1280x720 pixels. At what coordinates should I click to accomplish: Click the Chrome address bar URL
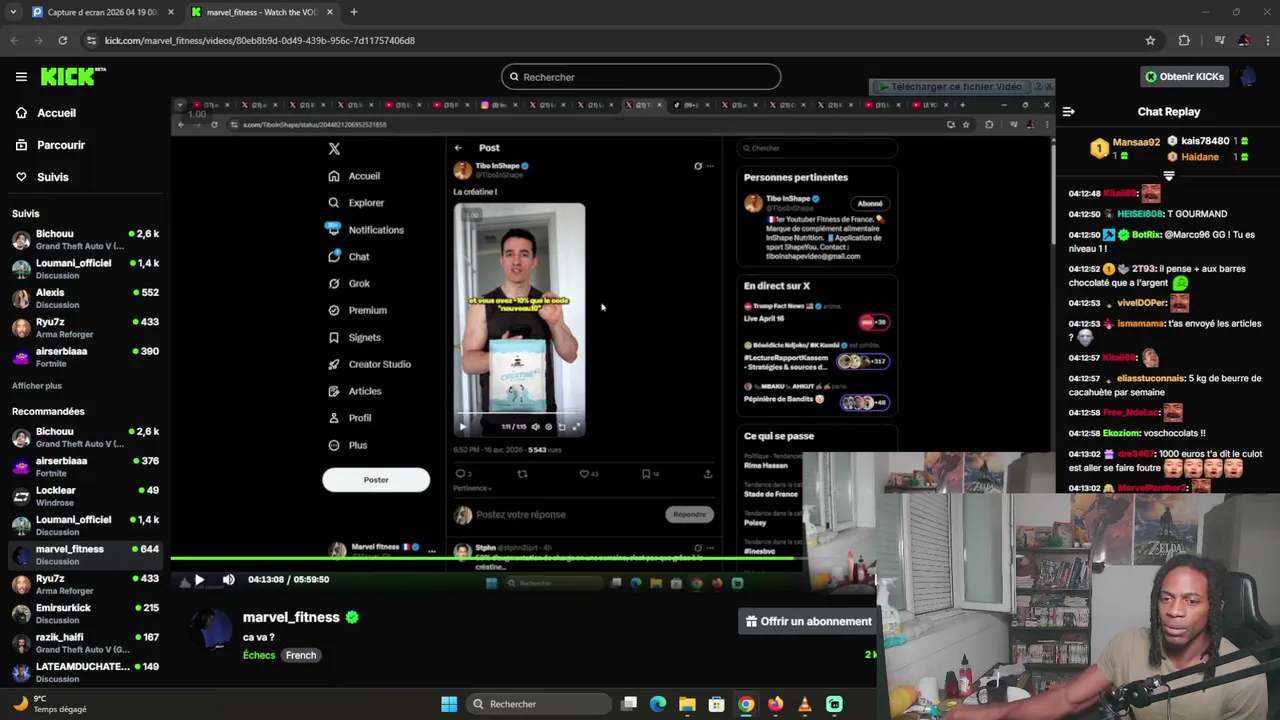click(x=259, y=40)
